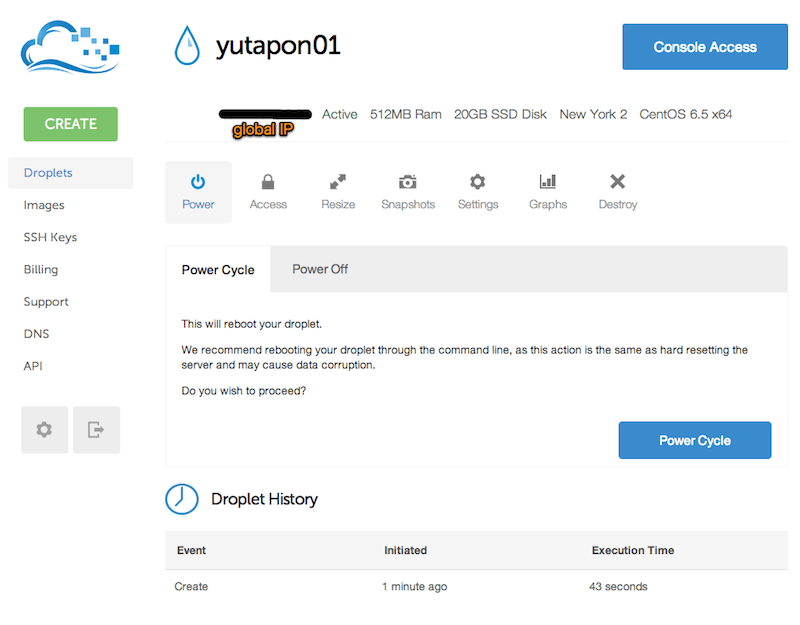Click the '1 minute ago' cell
Screen dimensions: 800x625
pyautogui.click(x=414, y=587)
